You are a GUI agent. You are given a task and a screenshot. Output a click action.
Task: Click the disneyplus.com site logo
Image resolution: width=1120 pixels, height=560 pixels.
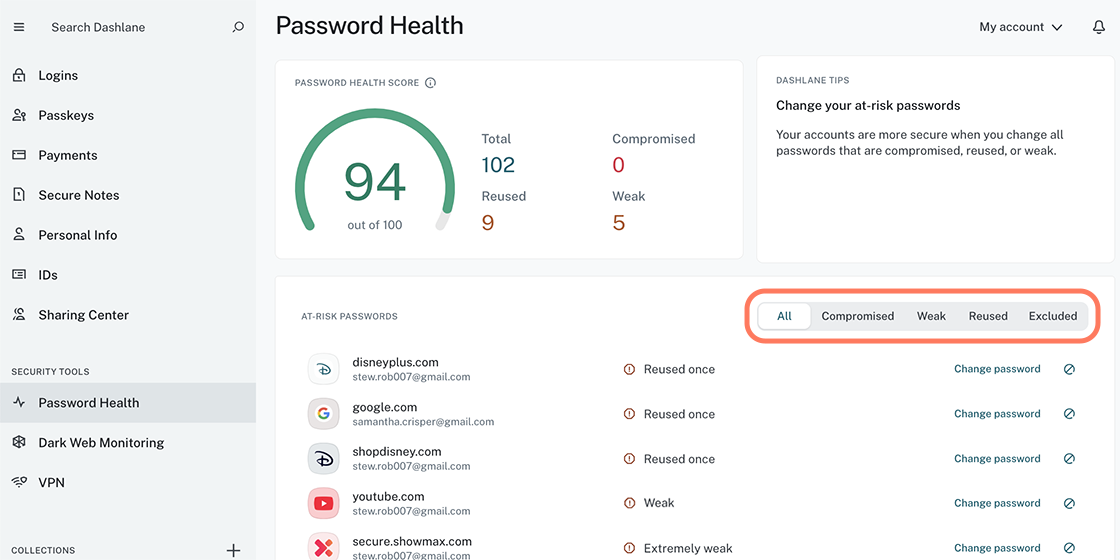323,369
